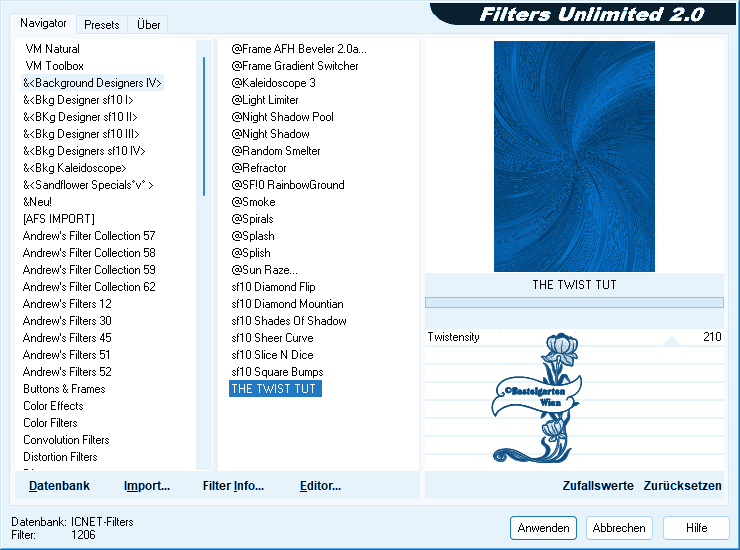Choose sf10 Diamond Flip filter
Viewport: 740px width, 550px height.
point(273,287)
